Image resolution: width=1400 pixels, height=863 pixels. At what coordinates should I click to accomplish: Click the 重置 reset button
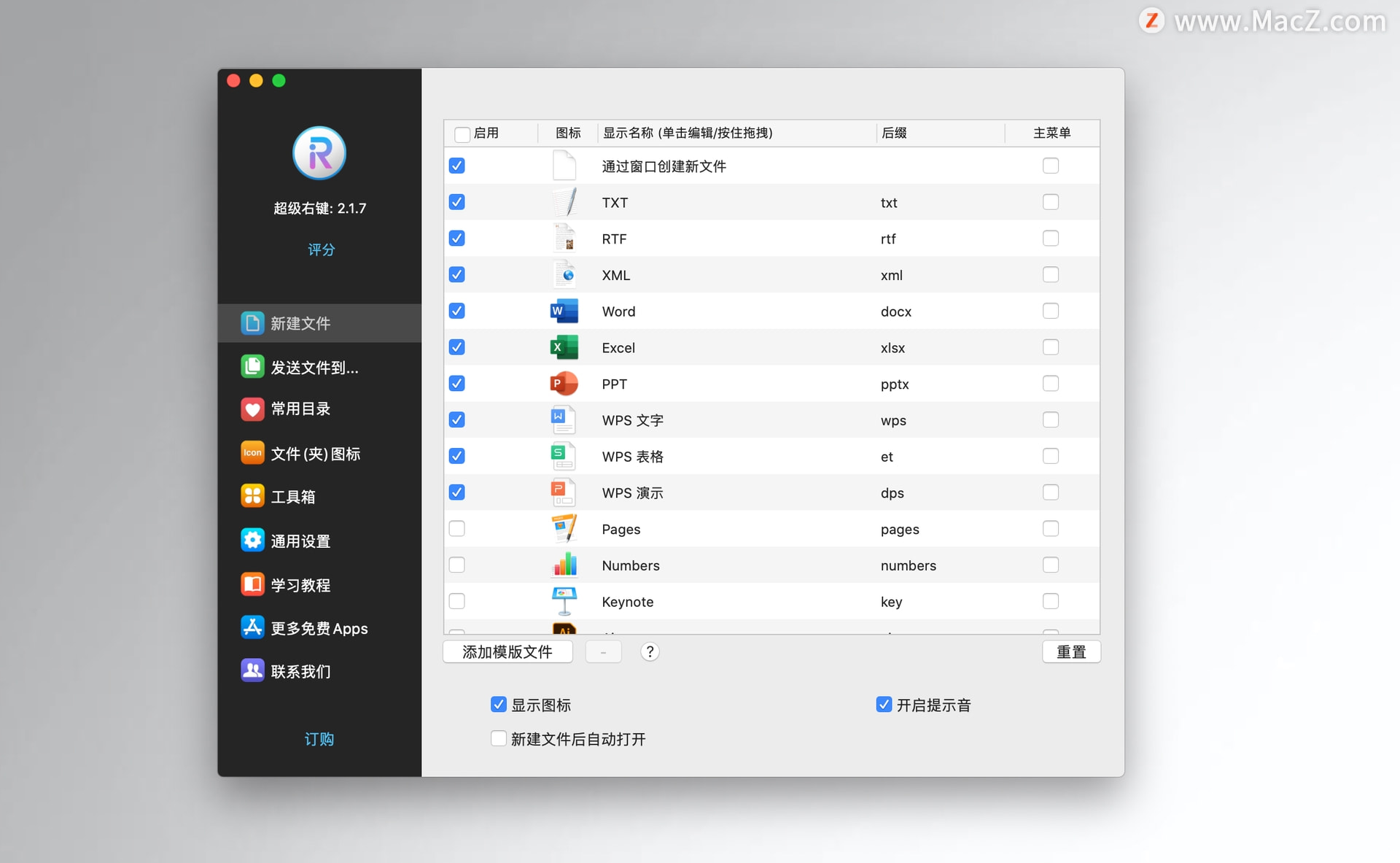coord(1071,651)
